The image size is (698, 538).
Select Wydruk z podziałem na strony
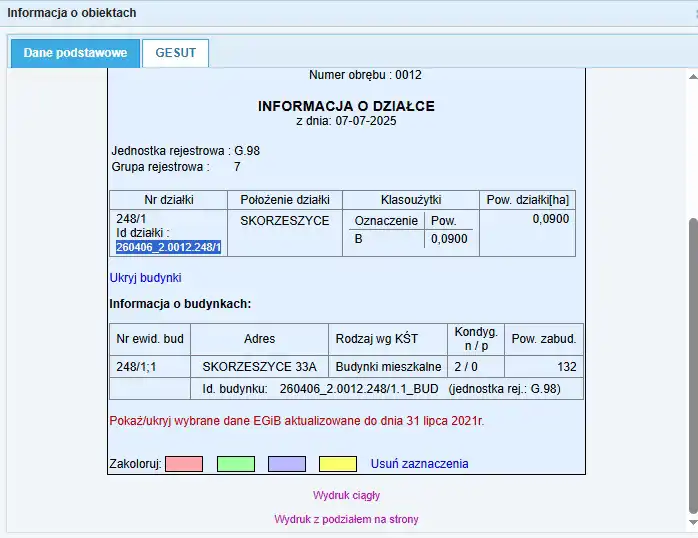346,519
